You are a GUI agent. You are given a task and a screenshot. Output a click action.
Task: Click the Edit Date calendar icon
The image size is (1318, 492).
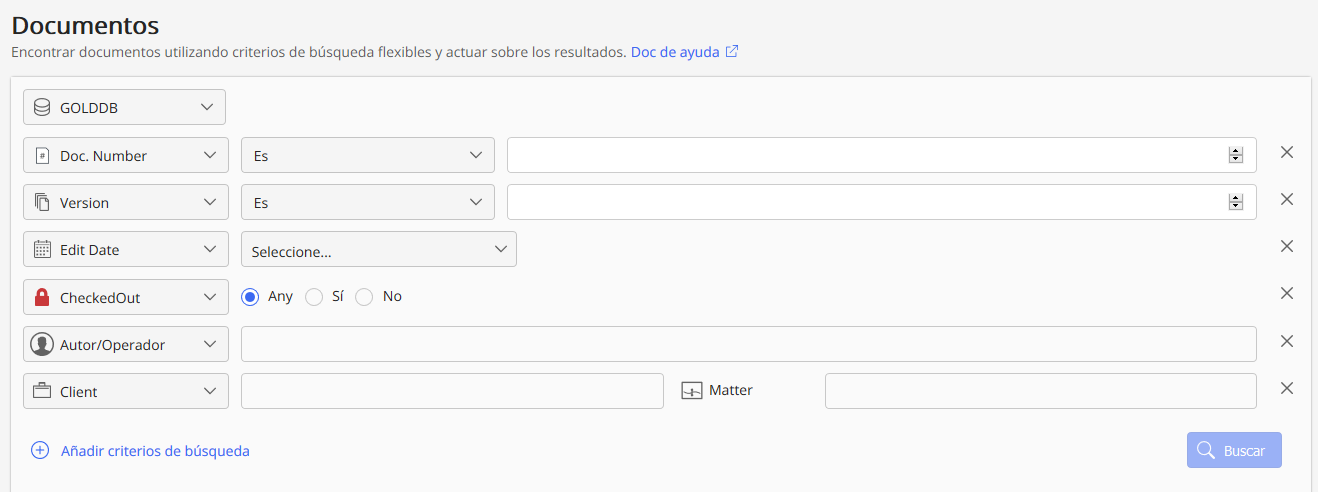point(42,250)
